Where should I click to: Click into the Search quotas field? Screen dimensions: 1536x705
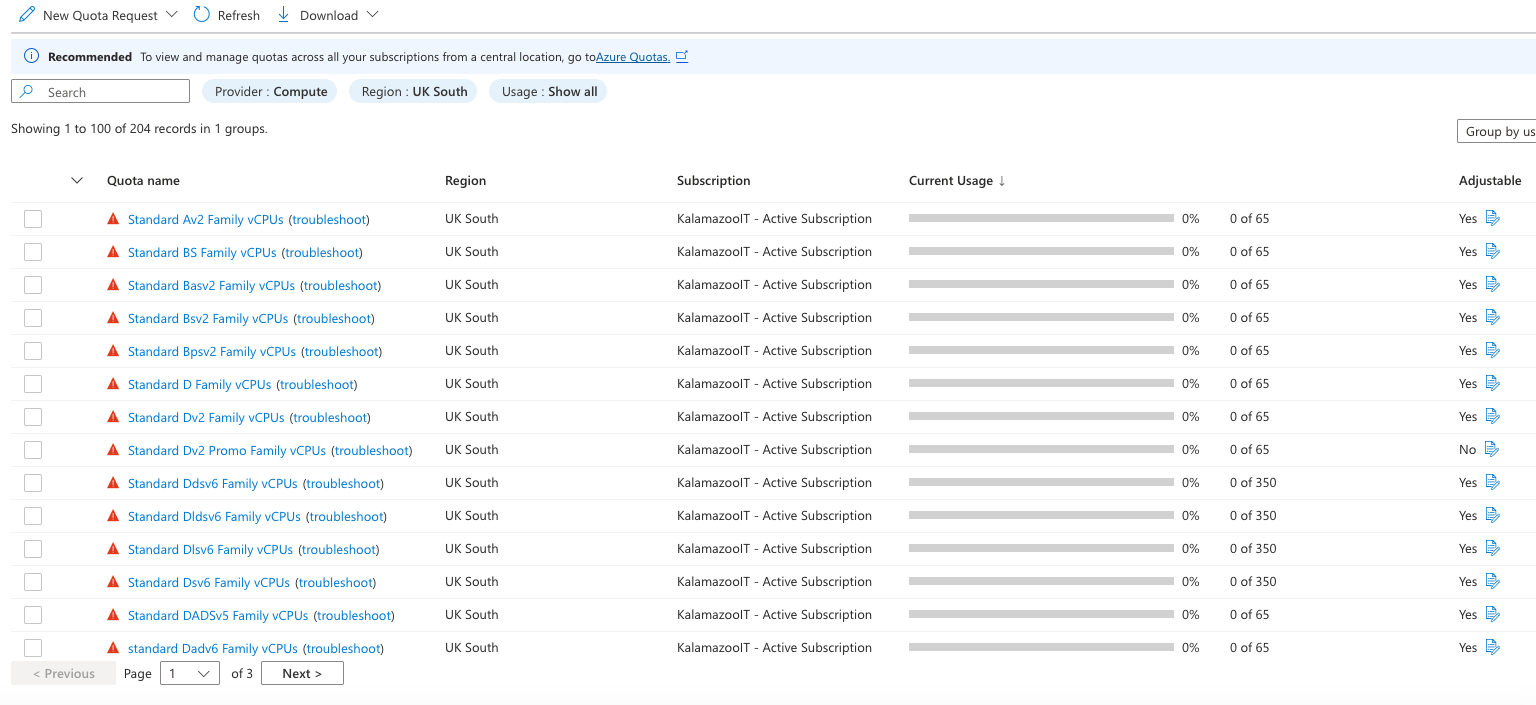tap(110, 92)
